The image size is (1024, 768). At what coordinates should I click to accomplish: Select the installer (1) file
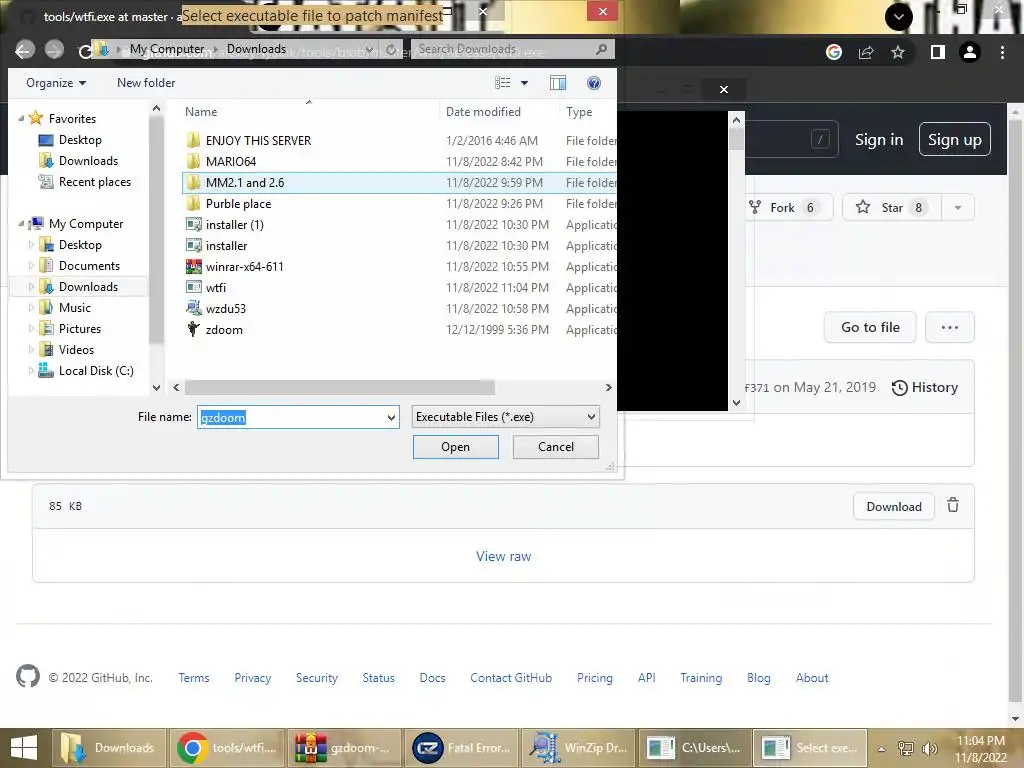point(234,225)
